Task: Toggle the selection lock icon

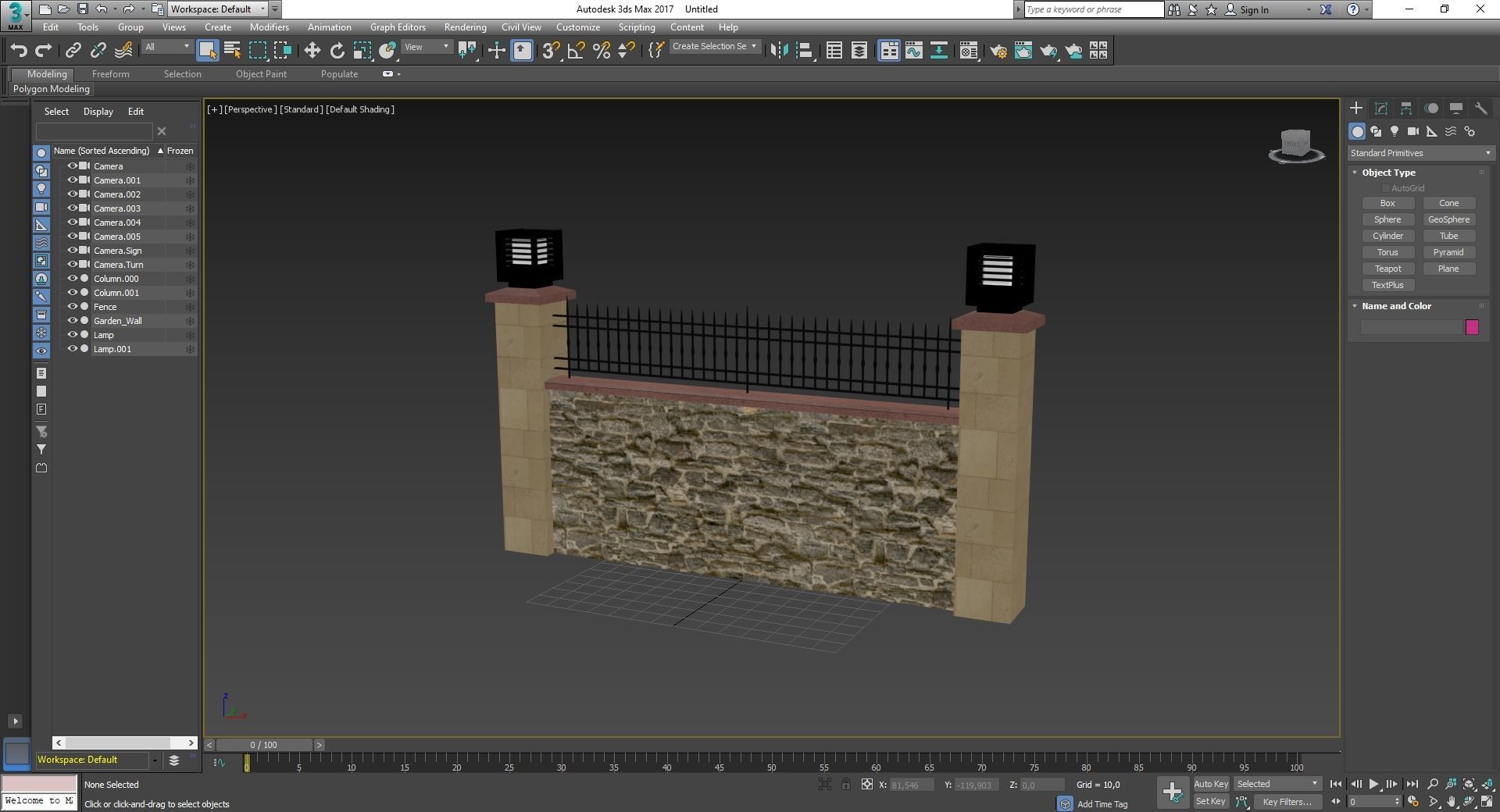Action: click(x=846, y=785)
